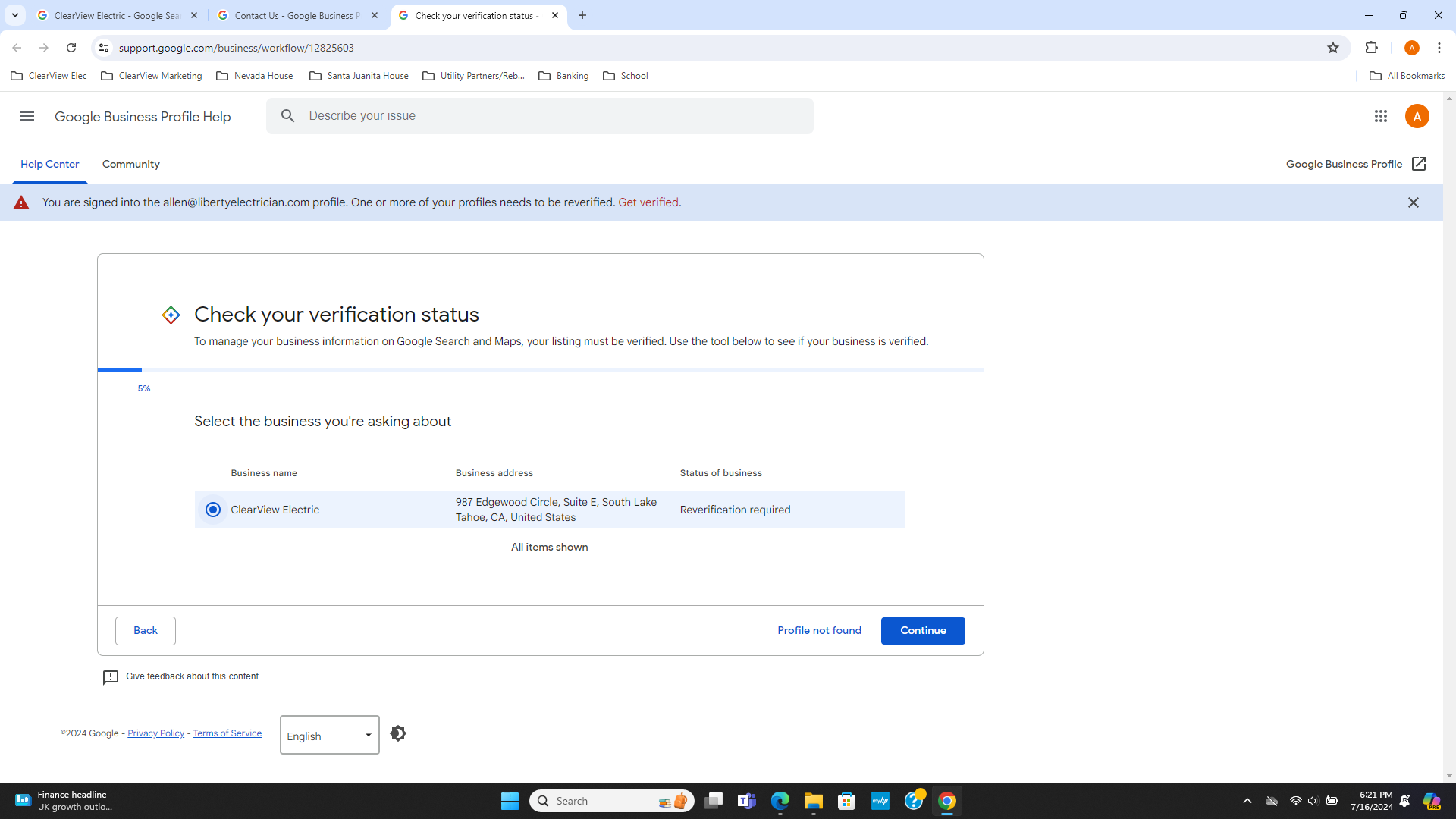Viewport: 1456px width, 819px height.
Task: Open the Contact Us browser tab
Action: point(295,15)
